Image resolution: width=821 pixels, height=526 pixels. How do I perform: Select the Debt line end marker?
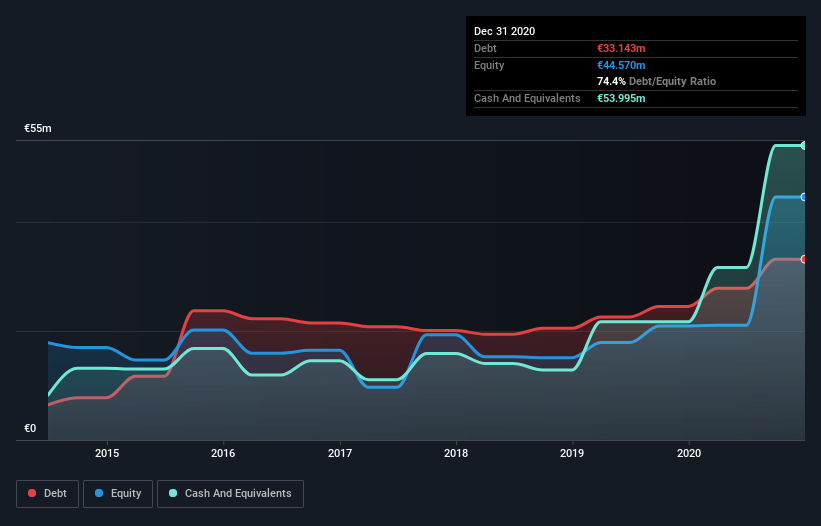click(804, 259)
